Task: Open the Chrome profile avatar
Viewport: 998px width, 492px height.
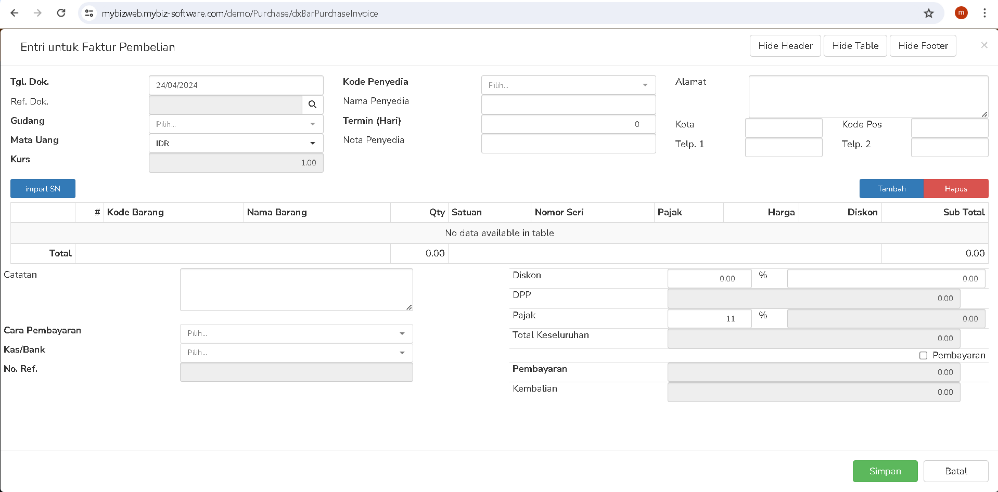Action: click(x=961, y=13)
